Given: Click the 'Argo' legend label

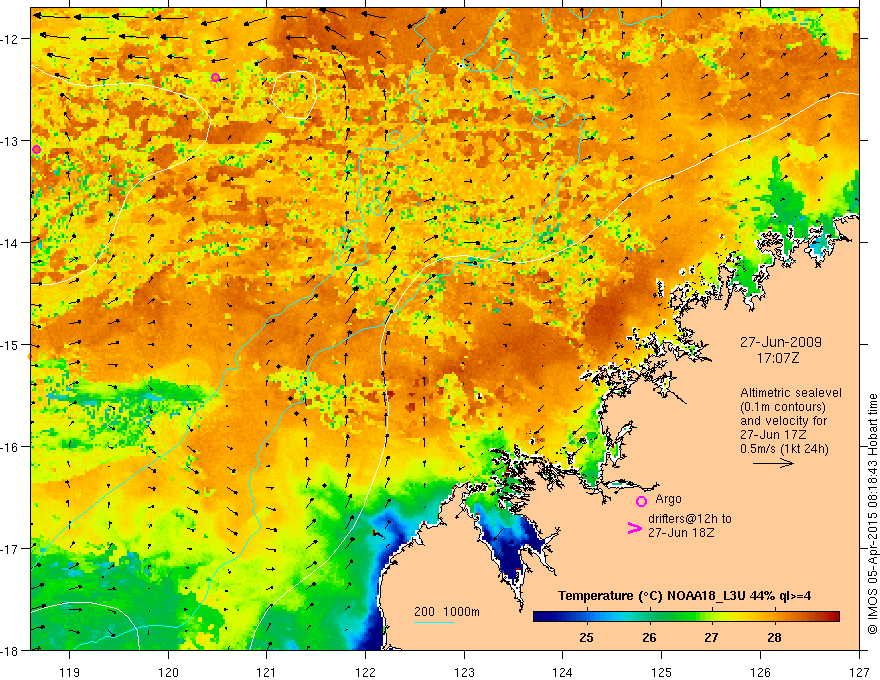Looking at the screenshot, I should coord(668,499).
